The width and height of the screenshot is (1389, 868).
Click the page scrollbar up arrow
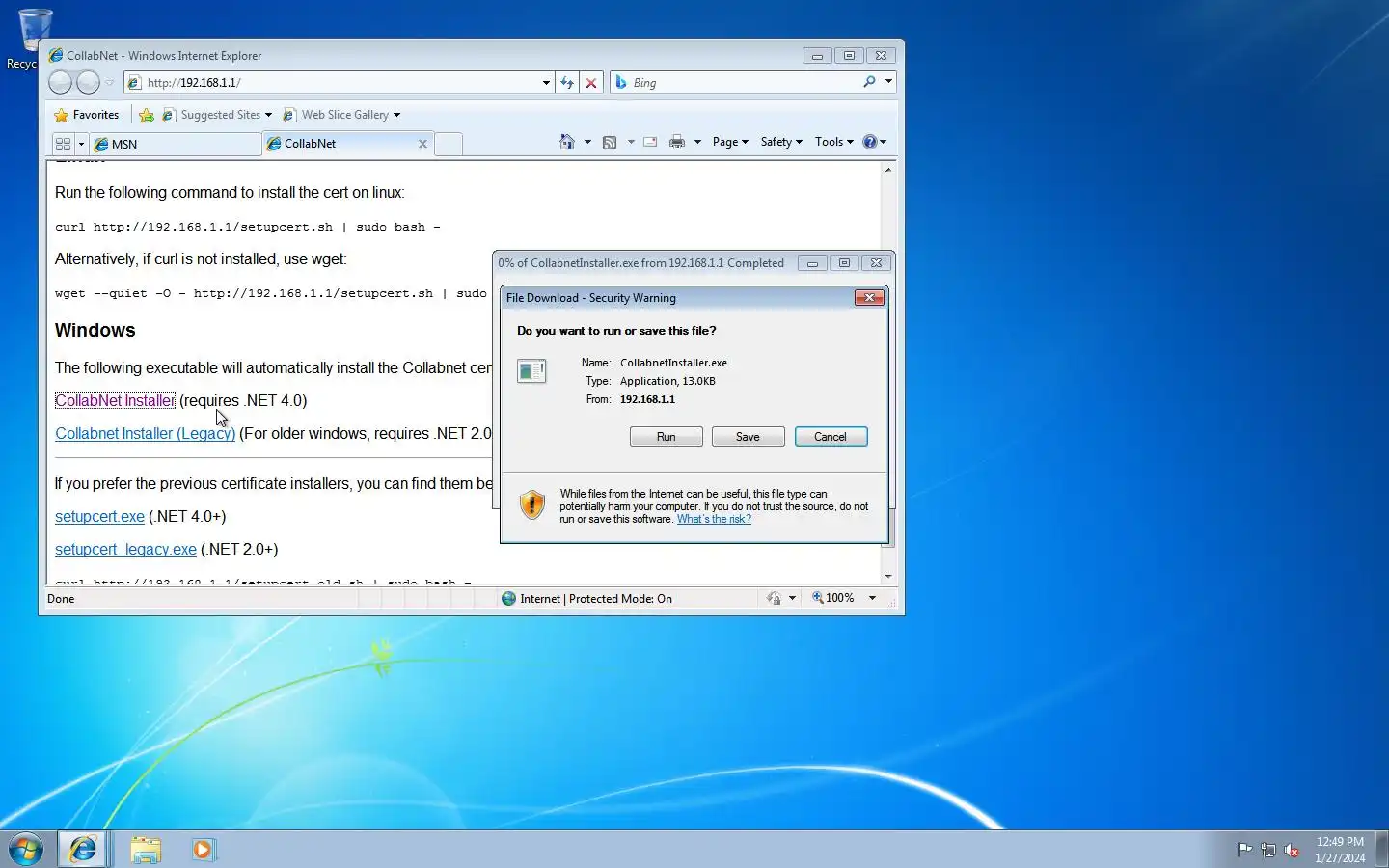tap(888, 170)
